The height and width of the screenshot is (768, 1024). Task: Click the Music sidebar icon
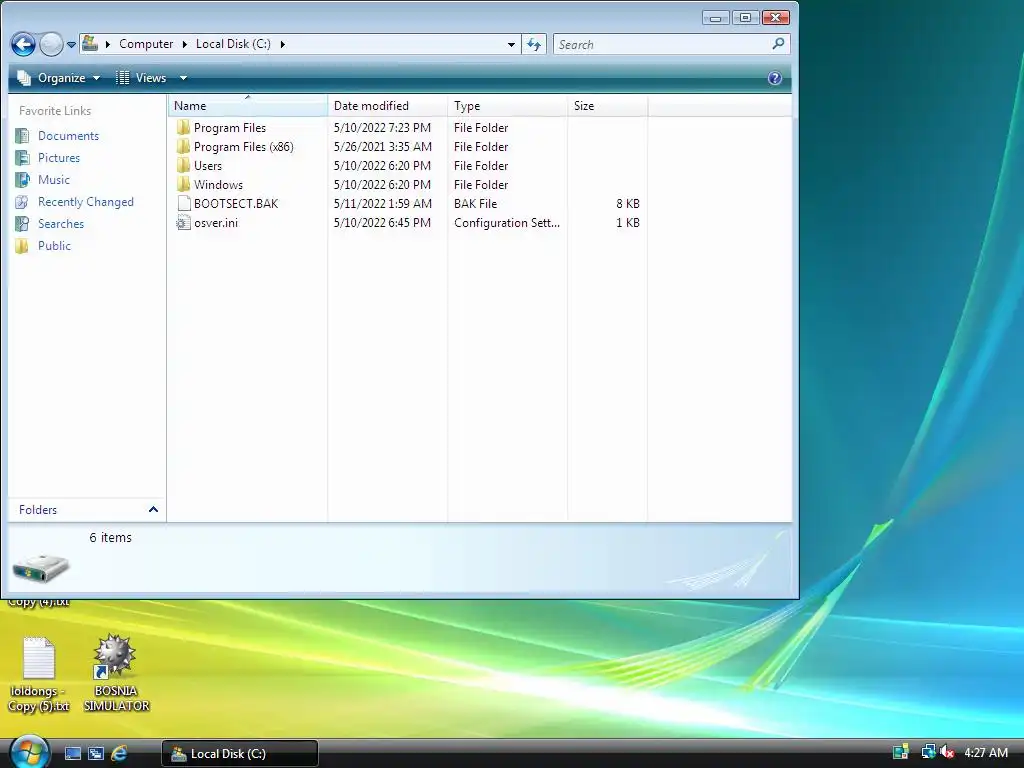[x=22, y=180]
